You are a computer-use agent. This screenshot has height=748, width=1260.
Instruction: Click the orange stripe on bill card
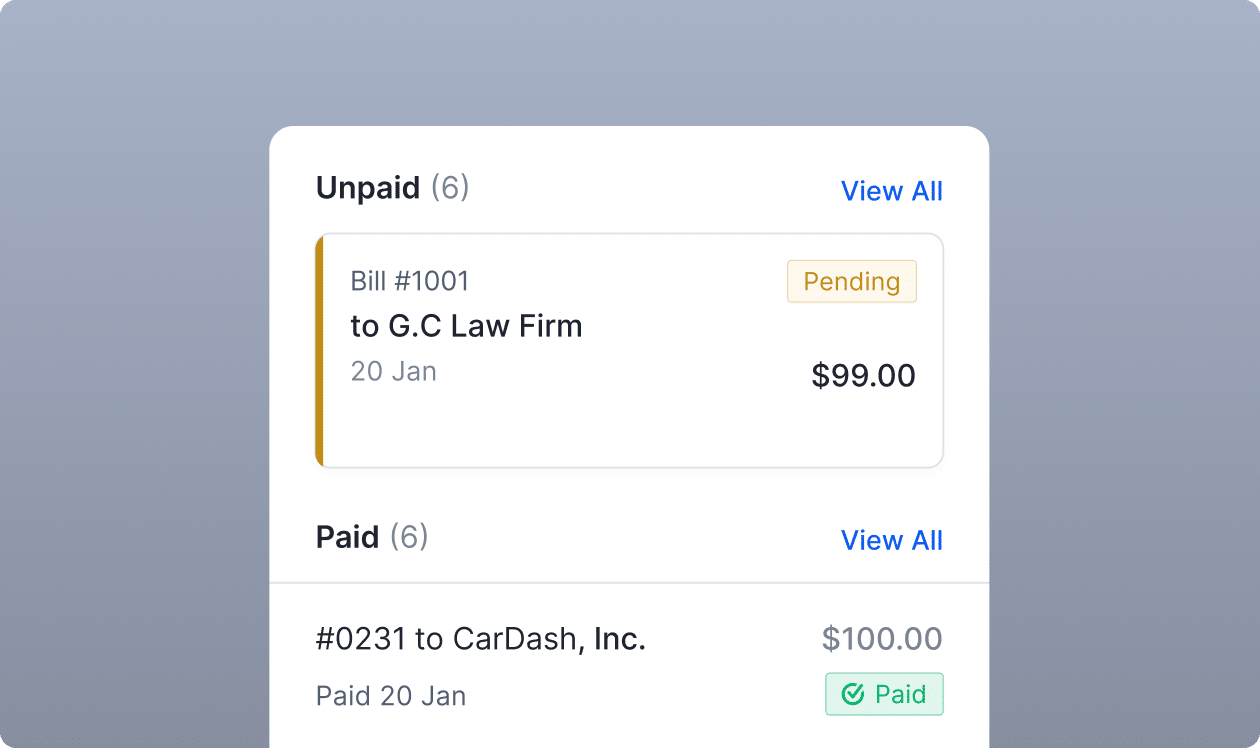319,351
